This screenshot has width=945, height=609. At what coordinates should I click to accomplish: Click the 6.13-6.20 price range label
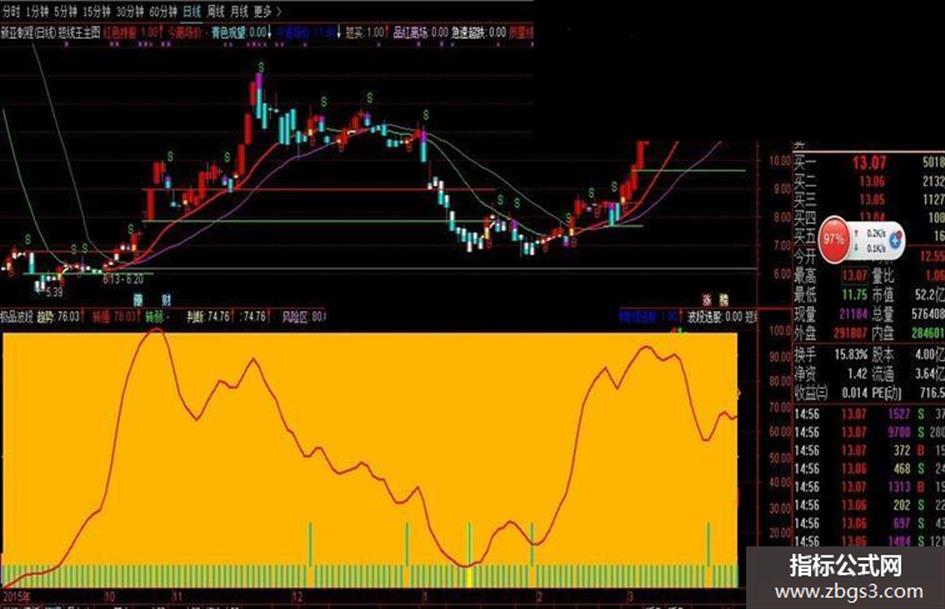coord(123,279)
